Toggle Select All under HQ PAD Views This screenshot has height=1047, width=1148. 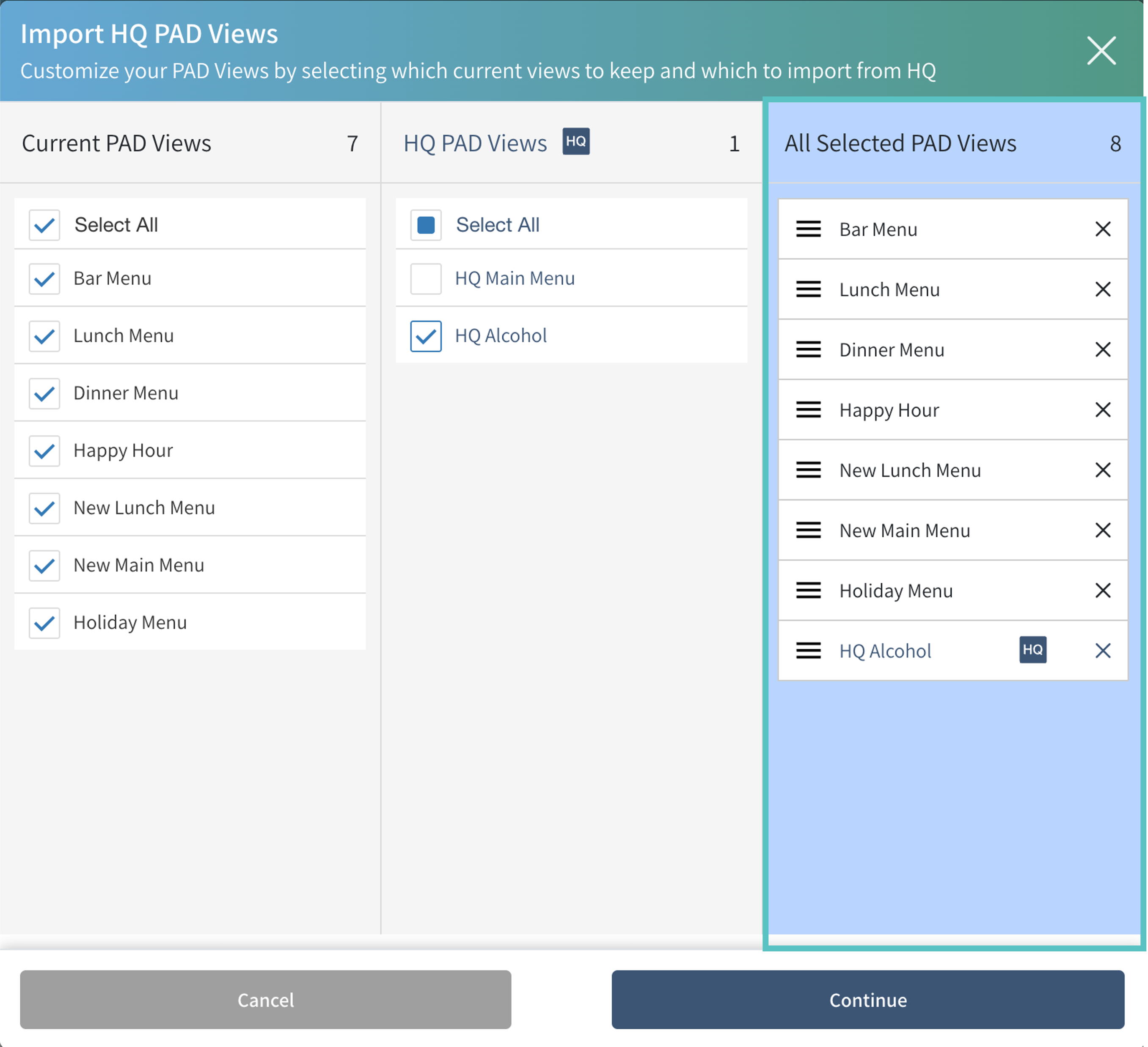(425, 225)
